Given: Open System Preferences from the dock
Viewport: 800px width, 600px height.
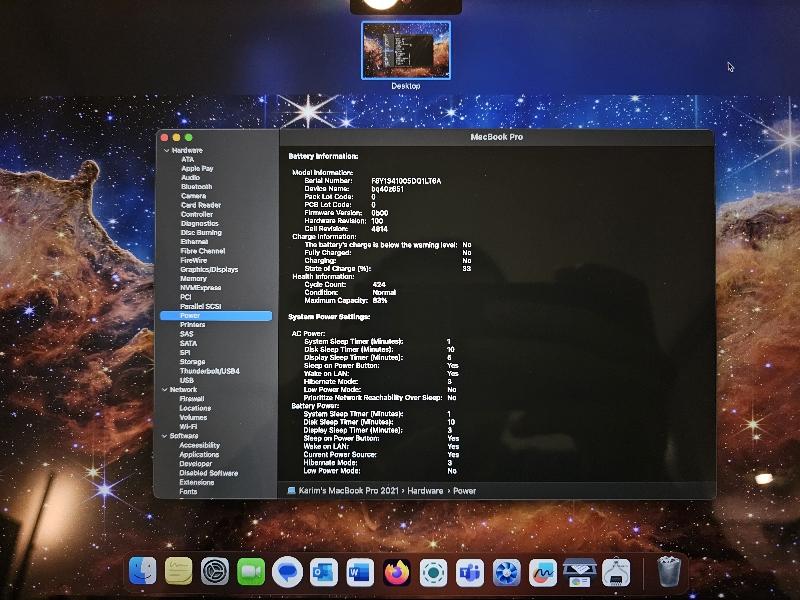Looking at the screenshot, I should (215, 572).
